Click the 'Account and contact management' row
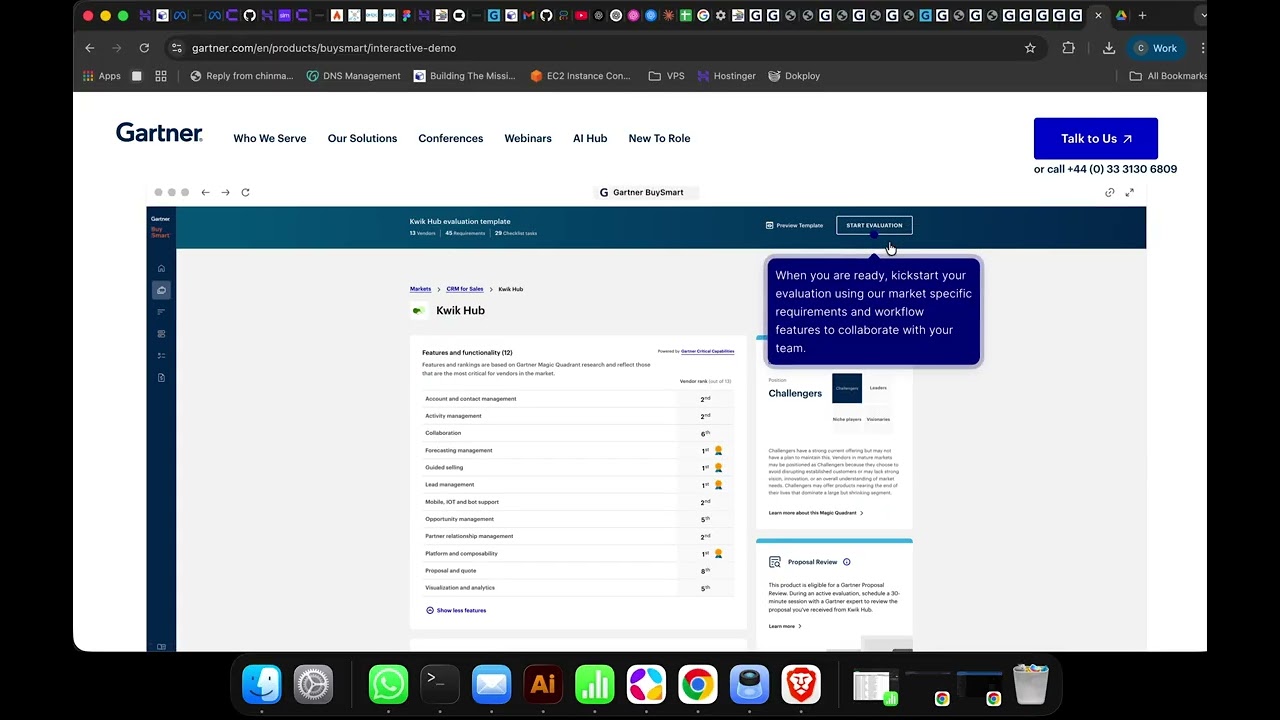Screen dimensions: 1280x720 coord(578,399)
